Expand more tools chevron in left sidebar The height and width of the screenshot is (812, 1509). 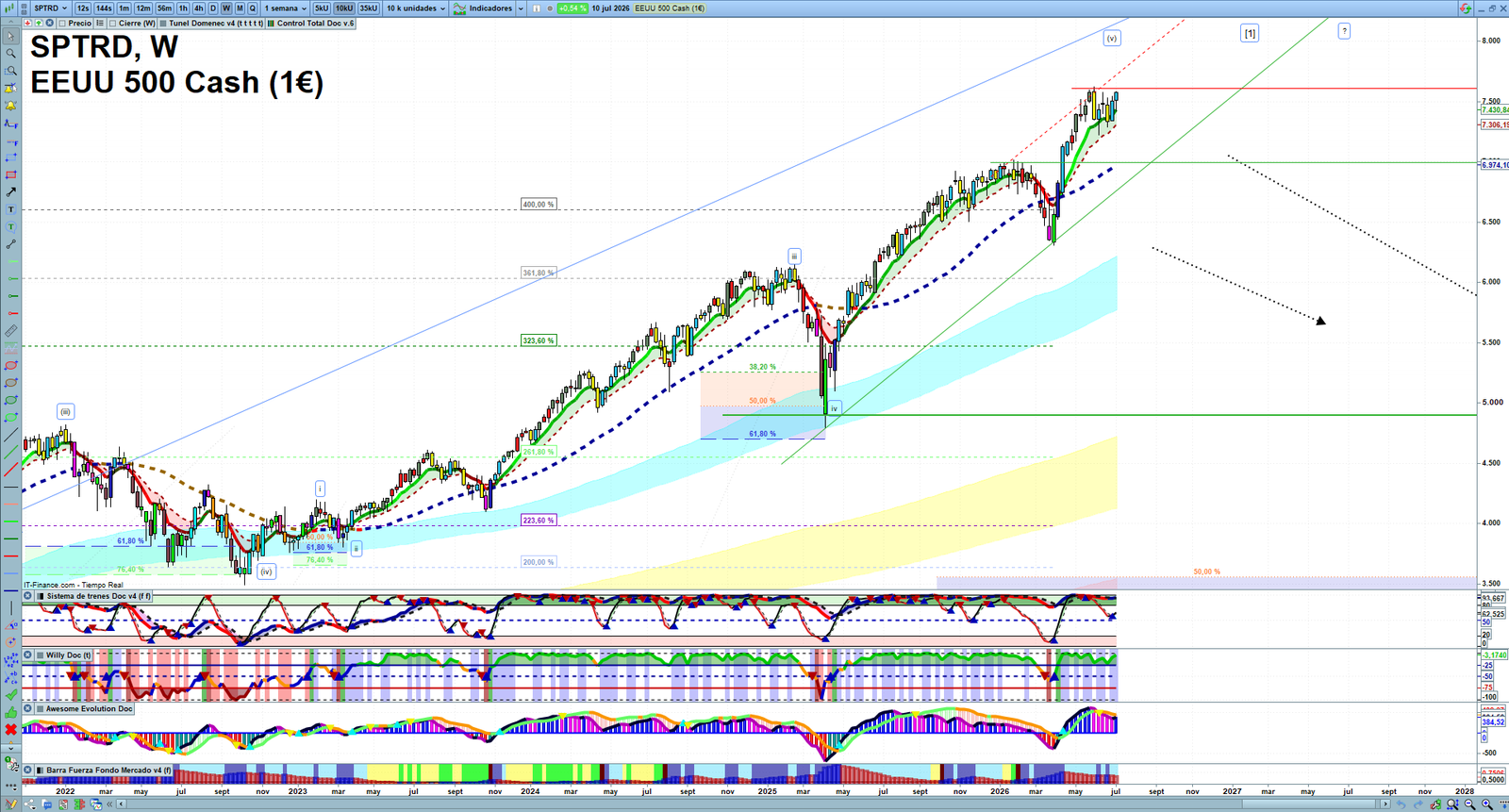click(10, 748)
